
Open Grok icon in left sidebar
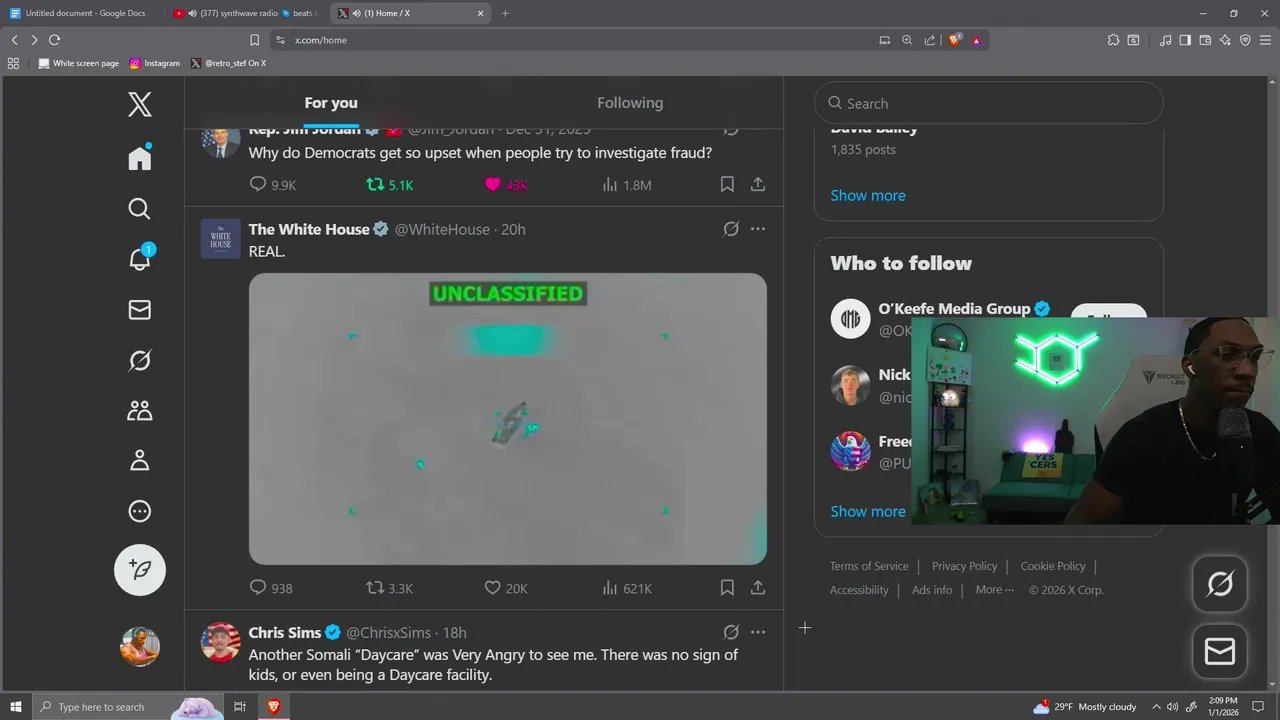(x=140, y=360)
